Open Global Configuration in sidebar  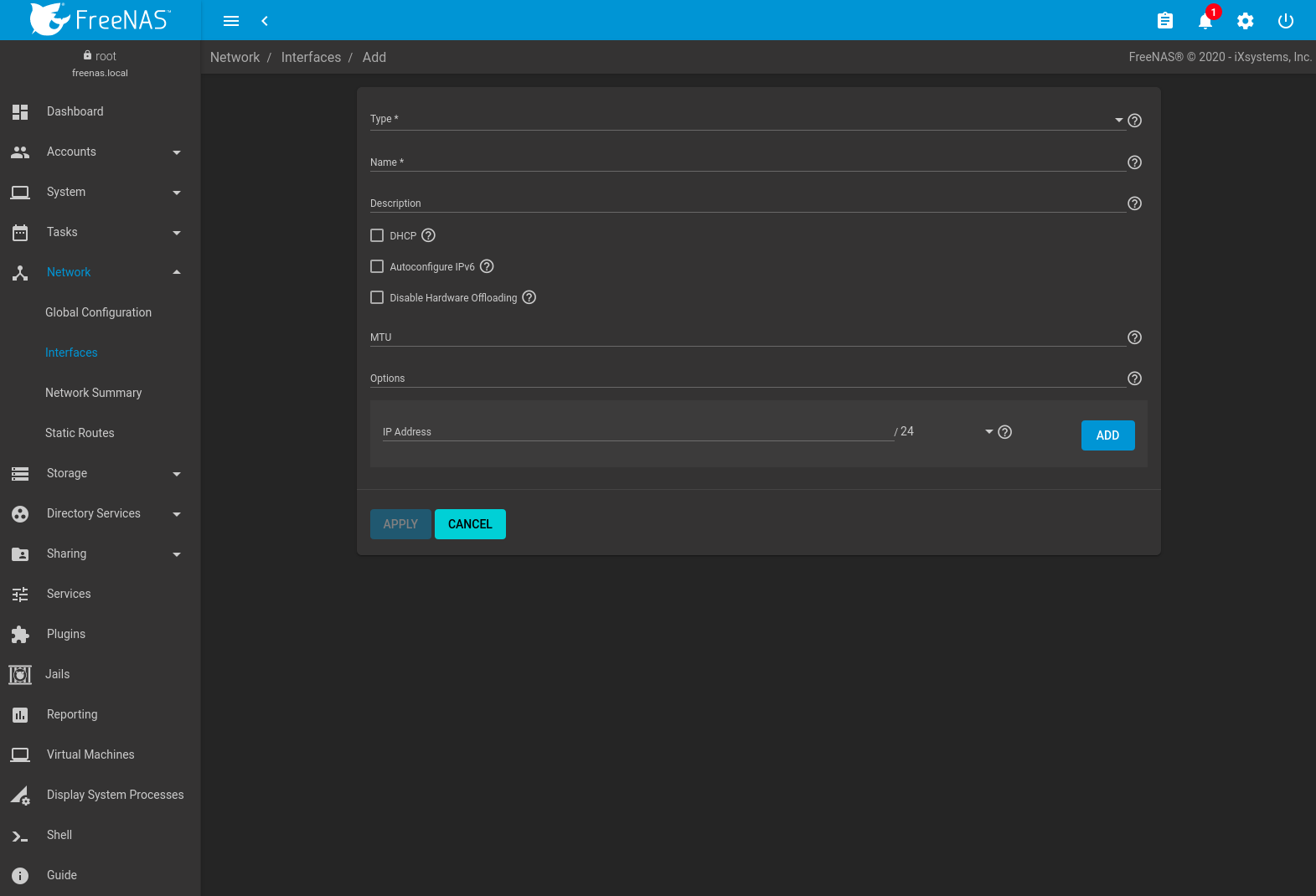98,312
